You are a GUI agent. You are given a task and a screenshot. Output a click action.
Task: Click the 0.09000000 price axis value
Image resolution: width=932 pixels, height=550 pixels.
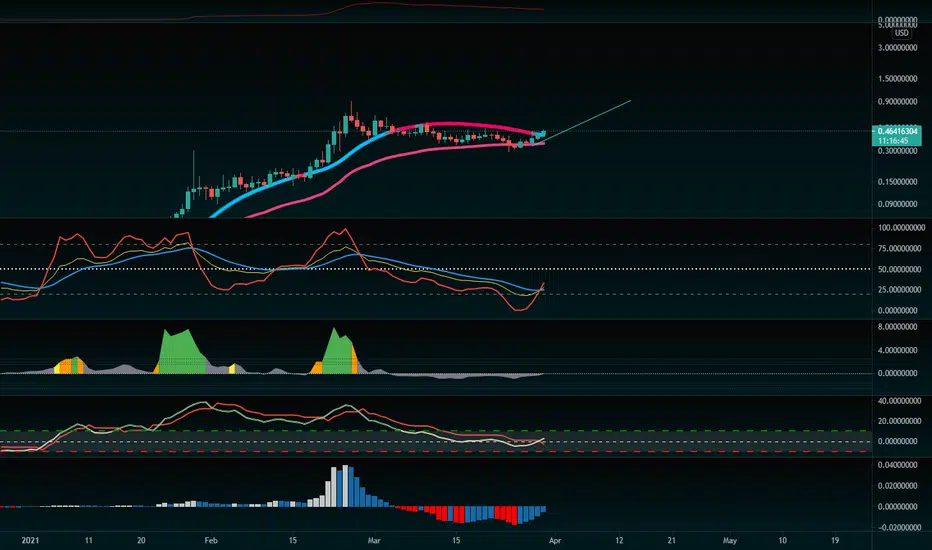(x=898, y=205)
